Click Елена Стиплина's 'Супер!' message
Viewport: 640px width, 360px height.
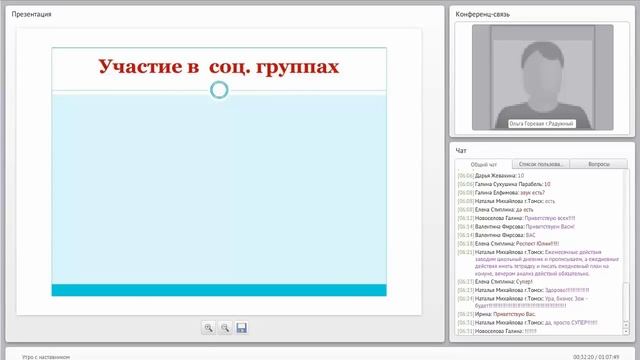(x=495, y=282)
